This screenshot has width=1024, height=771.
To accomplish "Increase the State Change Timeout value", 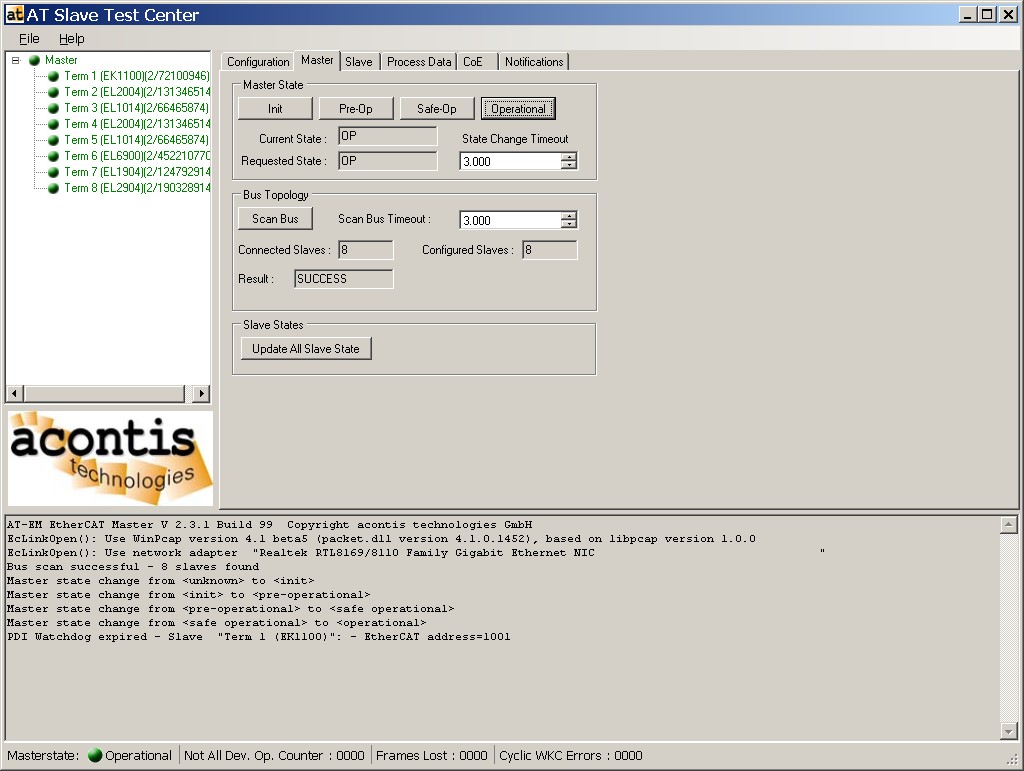I will 569,157.
